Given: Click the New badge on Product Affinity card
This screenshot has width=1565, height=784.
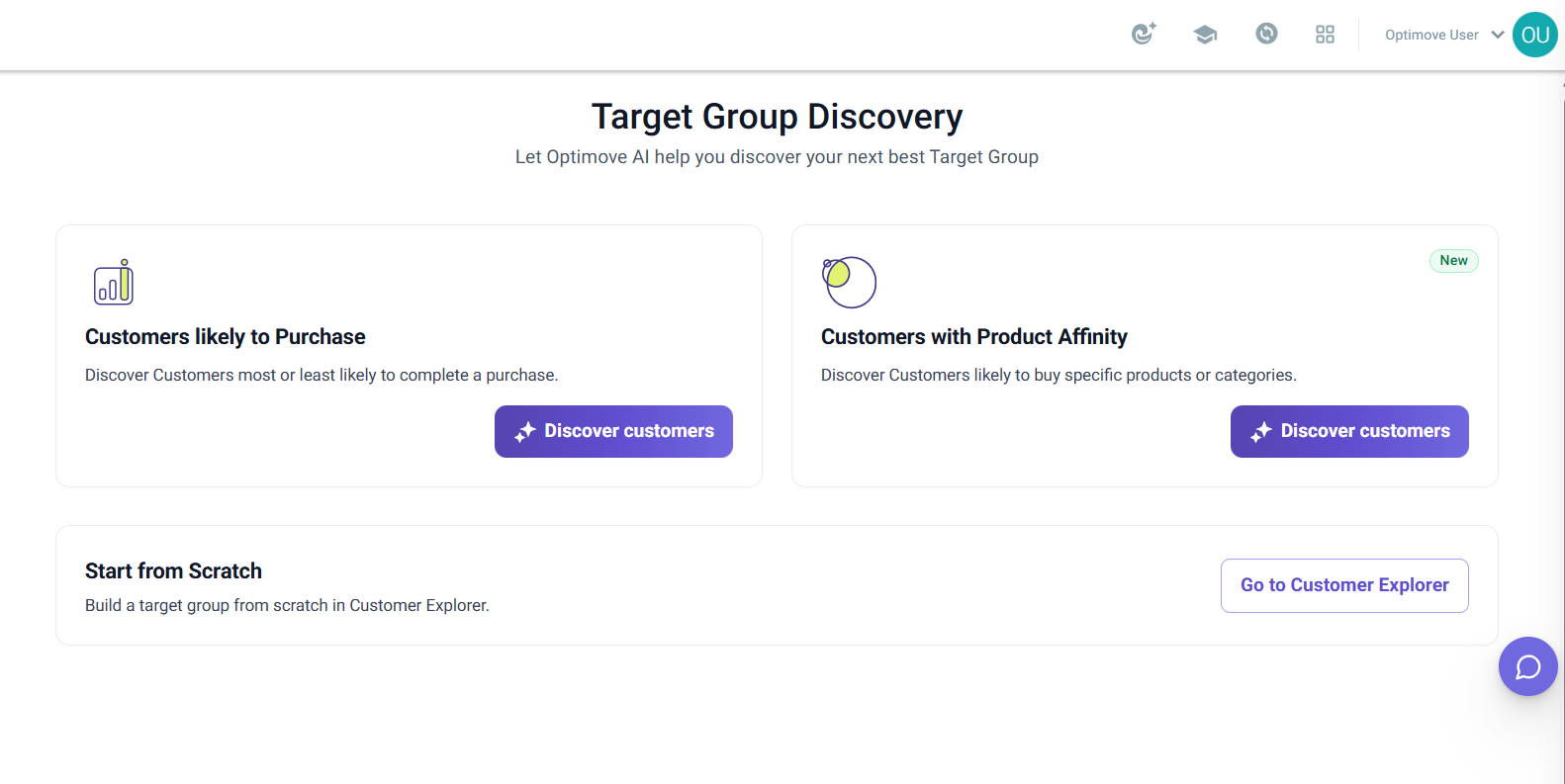Looking at the screenshot, I should tap(1453, 261).
